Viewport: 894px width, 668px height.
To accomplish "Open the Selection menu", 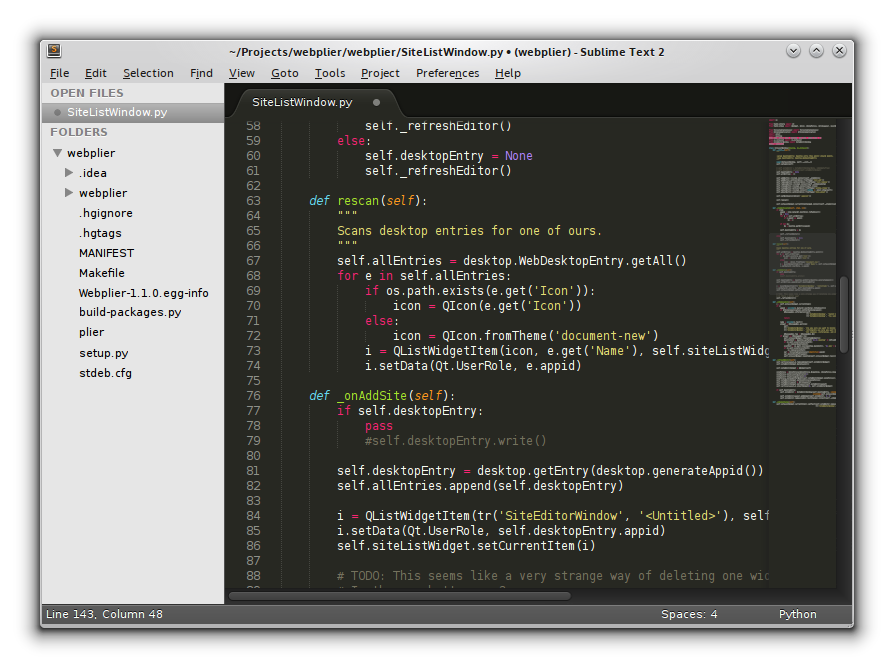I will point(148,73).
